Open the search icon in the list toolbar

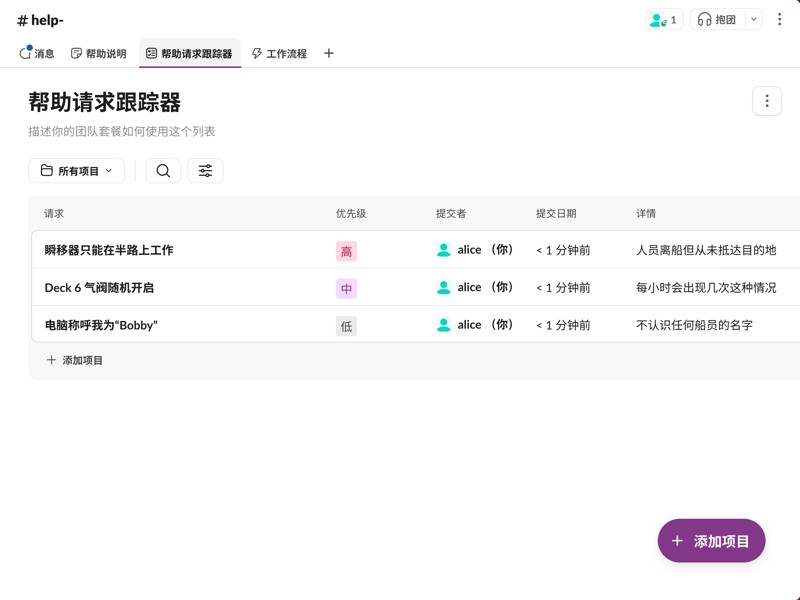coord(163,170)
